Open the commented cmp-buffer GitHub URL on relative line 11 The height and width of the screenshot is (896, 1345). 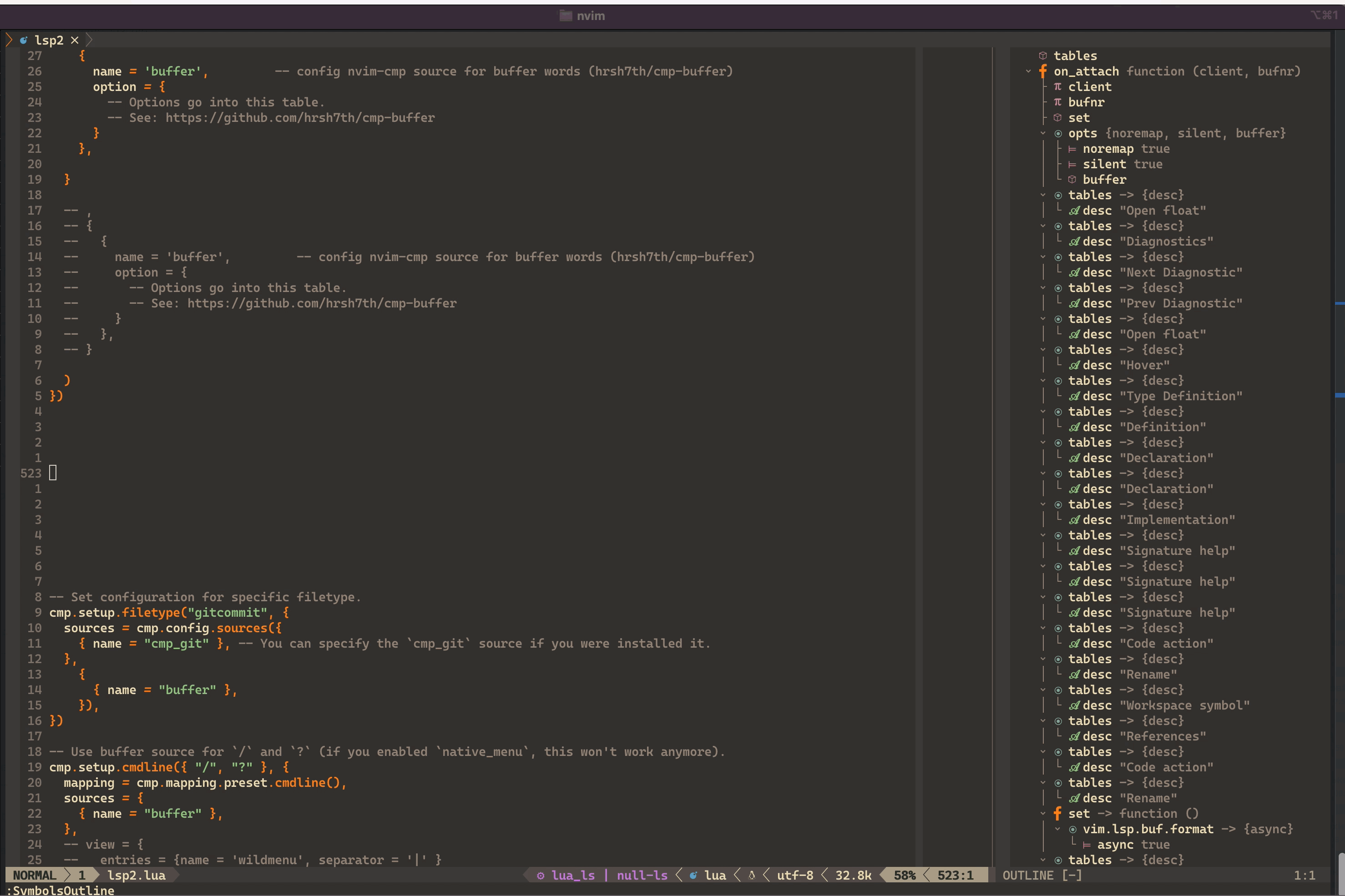(322, 303)
